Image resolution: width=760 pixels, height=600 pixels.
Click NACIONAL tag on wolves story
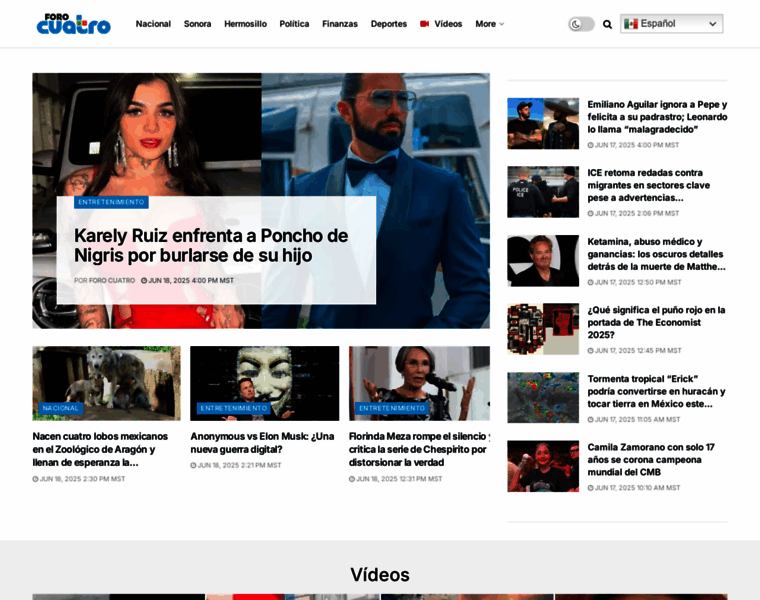click(61, 408)
